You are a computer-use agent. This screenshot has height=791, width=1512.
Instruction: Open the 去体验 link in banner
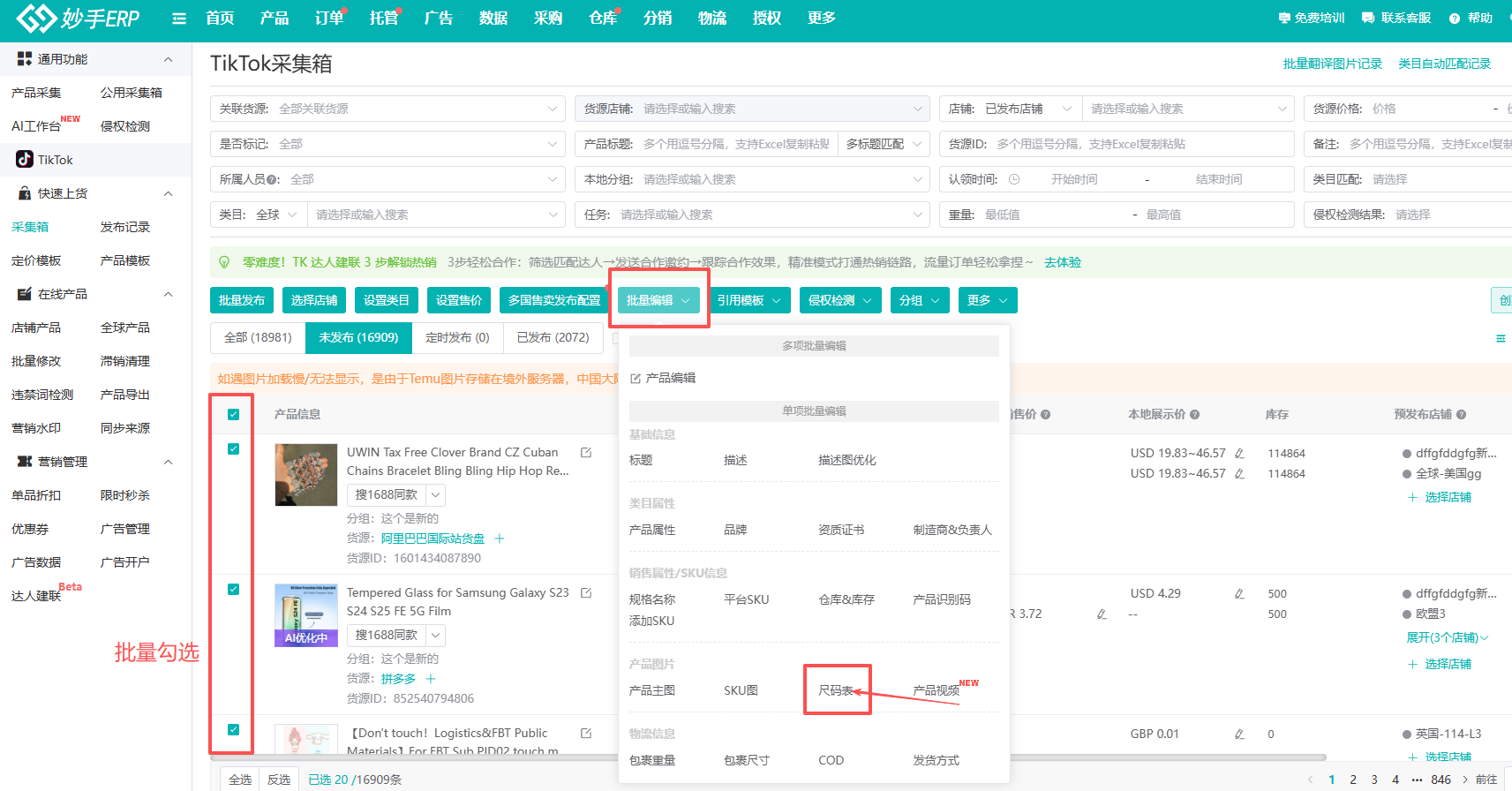pyautogui.click(x=1062, y=262)
